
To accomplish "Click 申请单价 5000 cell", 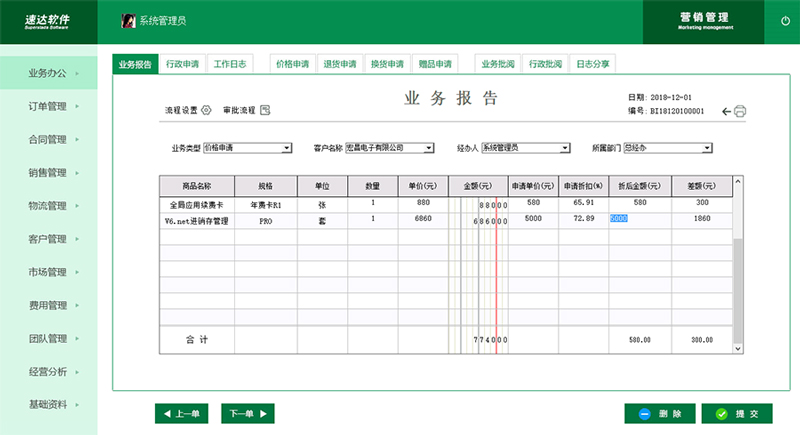I will [533, 218].
